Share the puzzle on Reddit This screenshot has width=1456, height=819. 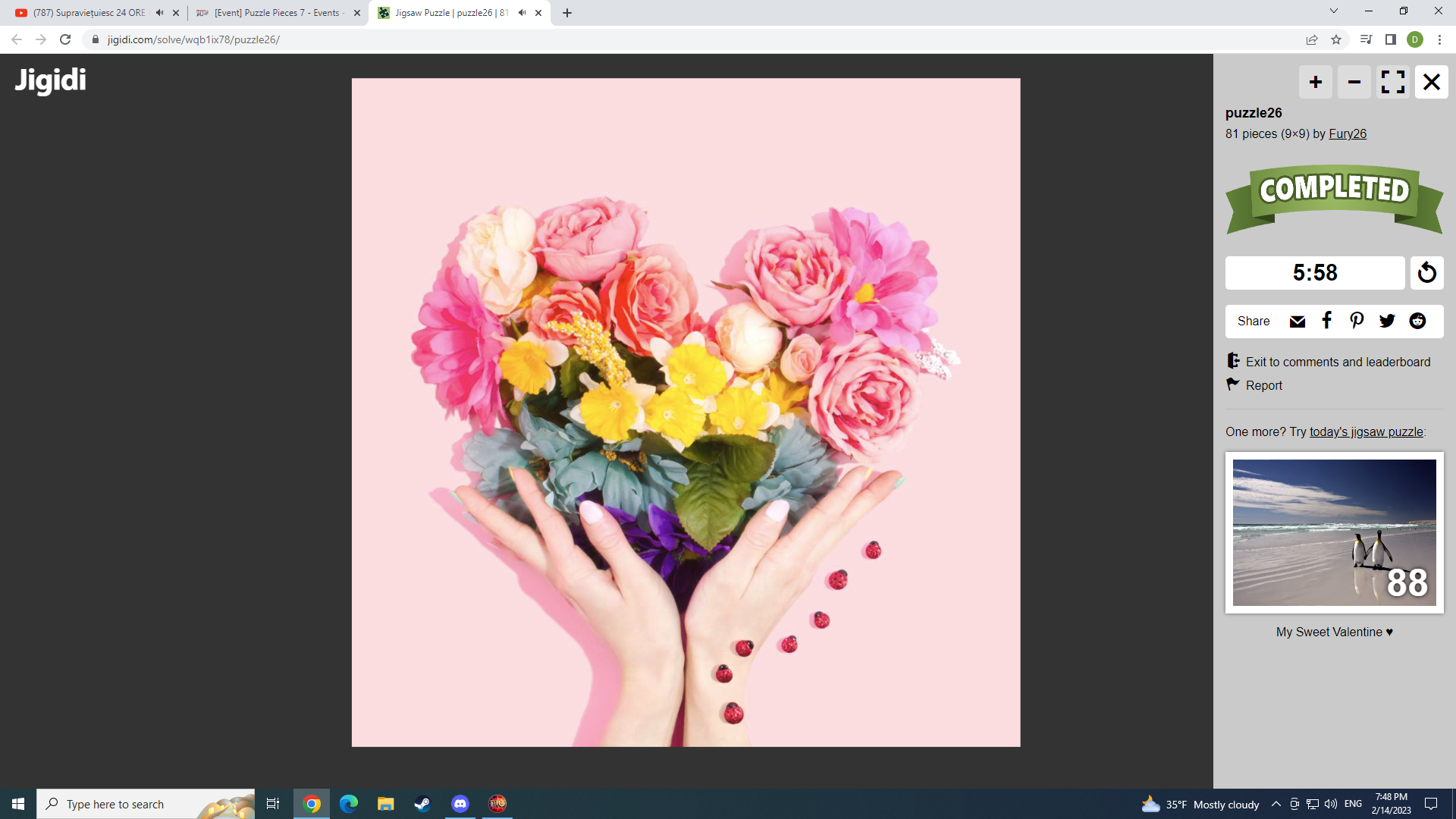point(1417,321)
